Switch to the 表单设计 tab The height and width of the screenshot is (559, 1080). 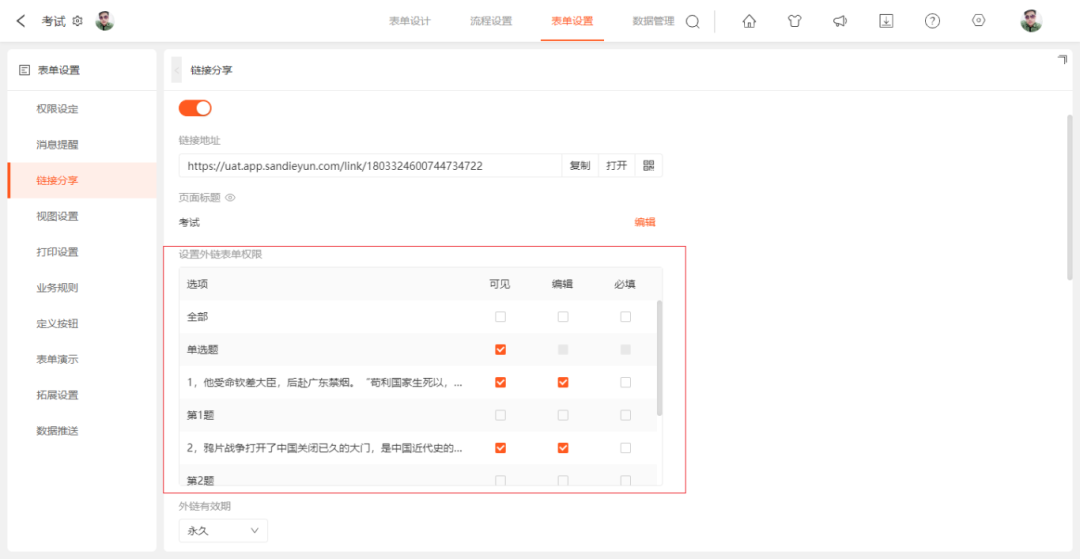(x=410, y=21)
